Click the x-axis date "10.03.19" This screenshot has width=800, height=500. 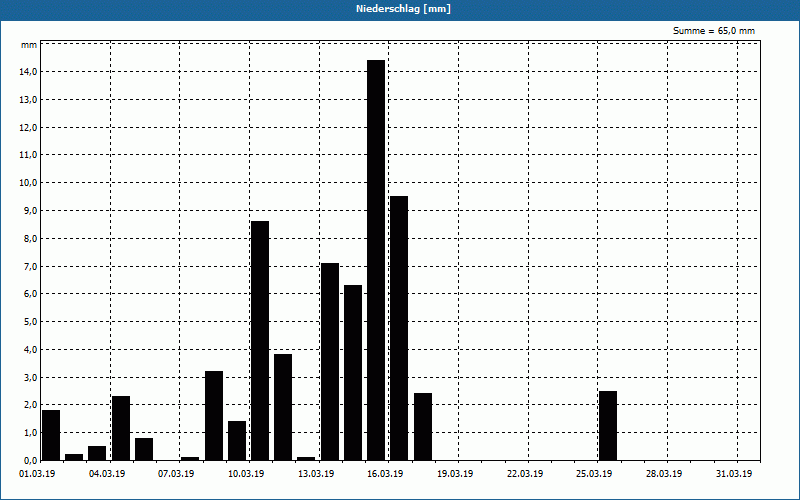point(246,474)
